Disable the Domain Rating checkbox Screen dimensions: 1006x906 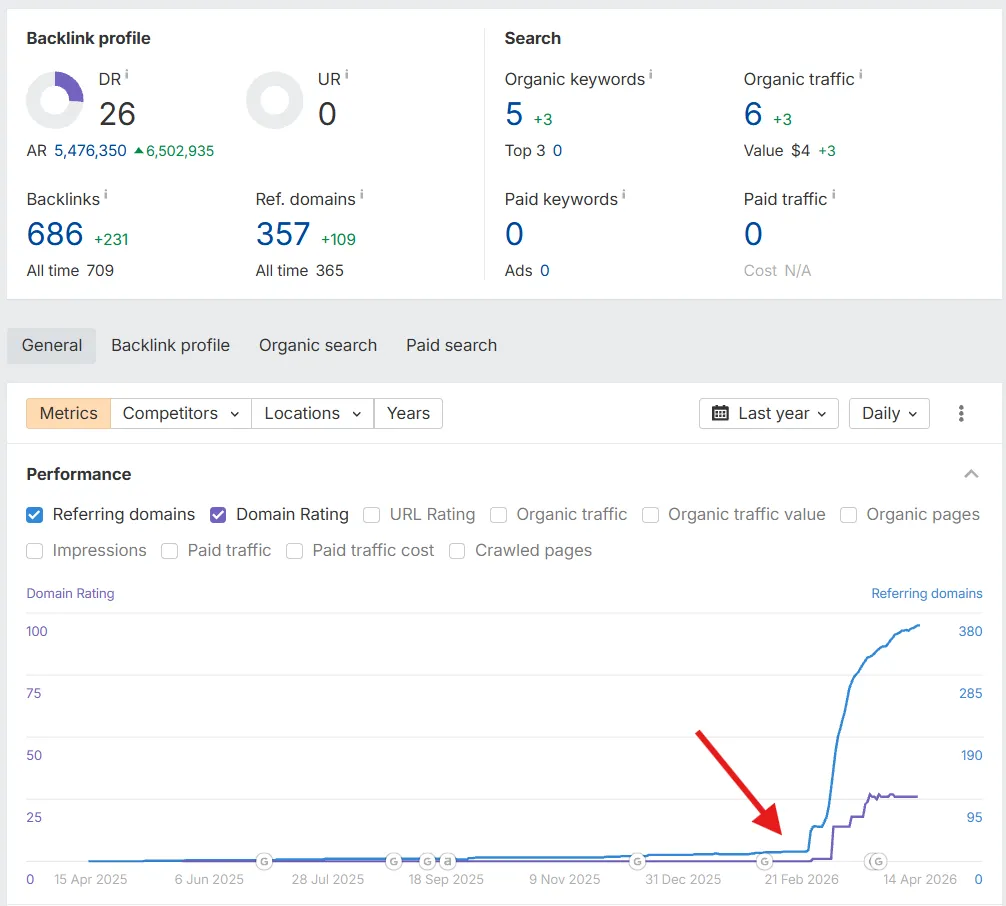218,515
